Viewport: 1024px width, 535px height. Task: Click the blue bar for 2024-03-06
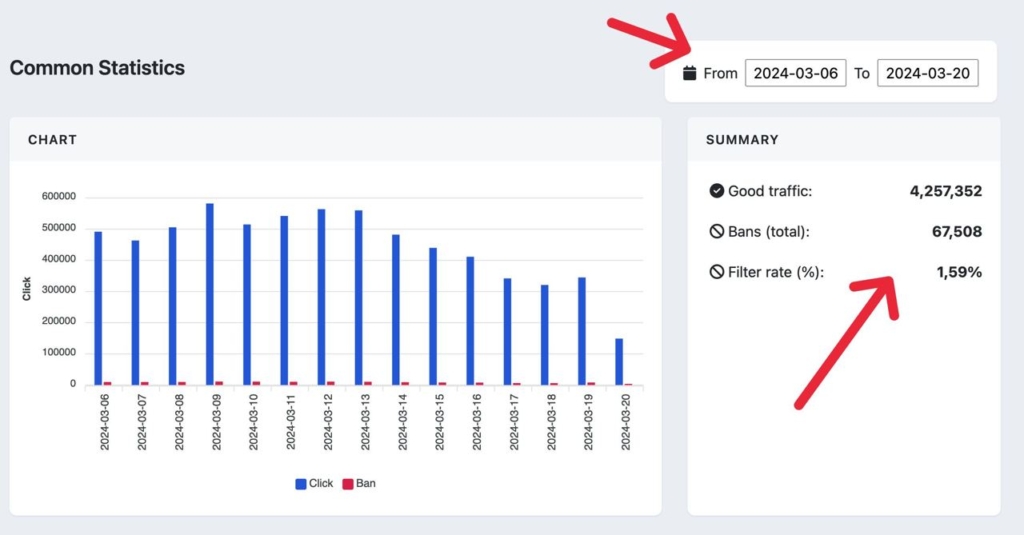coord(98,308)
